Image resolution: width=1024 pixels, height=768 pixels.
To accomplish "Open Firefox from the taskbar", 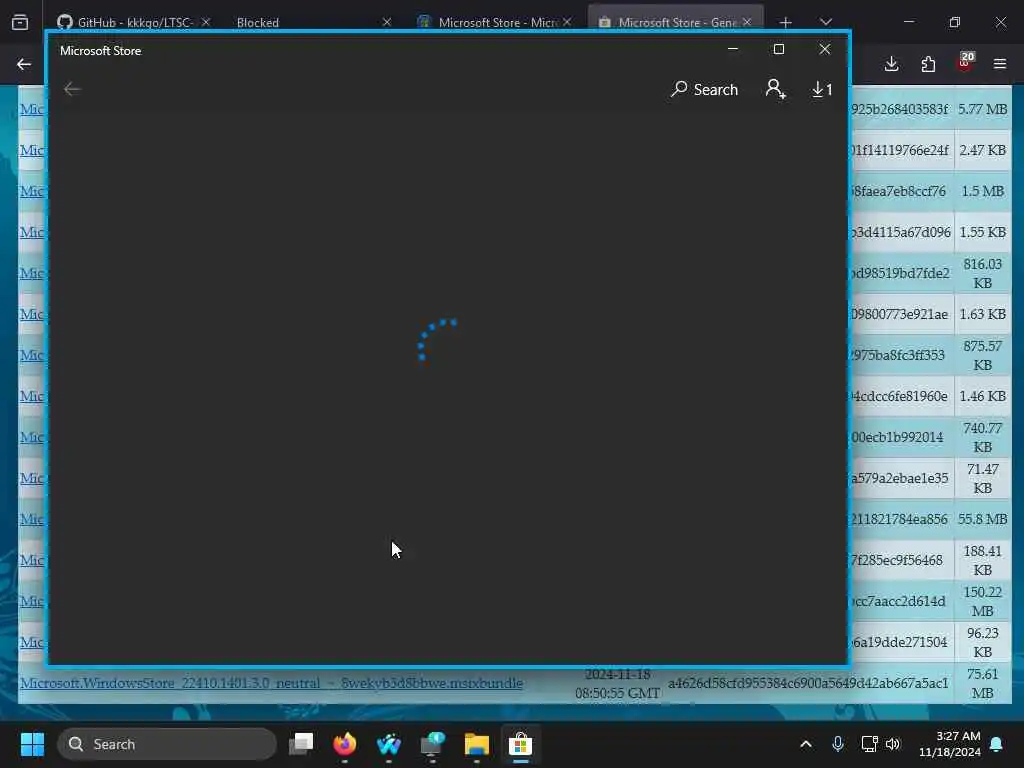I will pos(345,744).
